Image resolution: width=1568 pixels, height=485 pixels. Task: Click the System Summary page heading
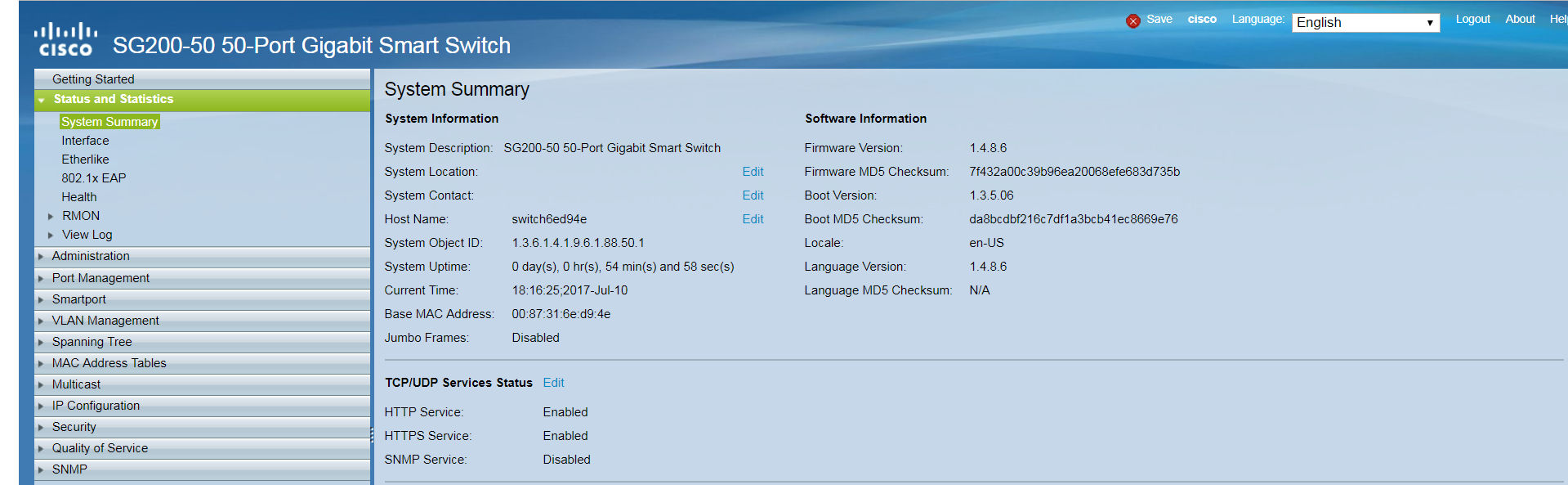457,89
